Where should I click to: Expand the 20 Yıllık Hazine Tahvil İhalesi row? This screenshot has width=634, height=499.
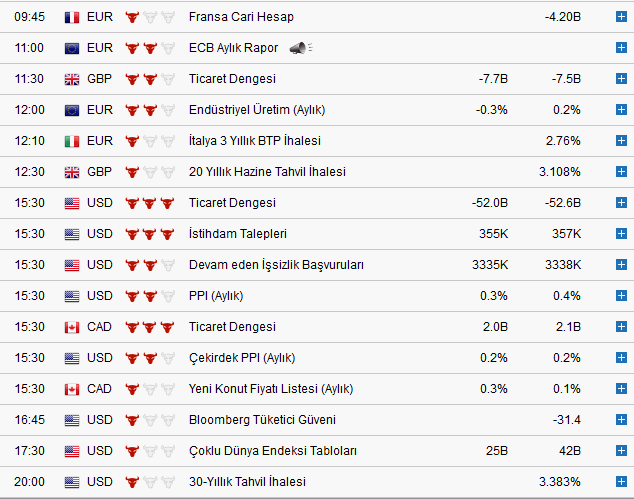[x=622, y=172]
